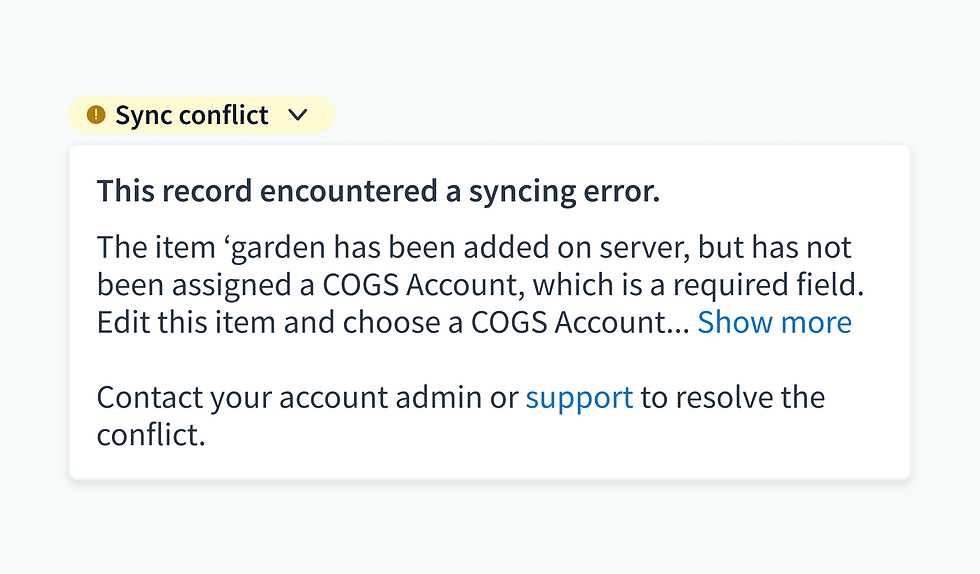The height and width of the screenshot is (574, 980).
Task: Click the Sync conflict badge label
Action: pyautogui.click(x=191, y=115)
